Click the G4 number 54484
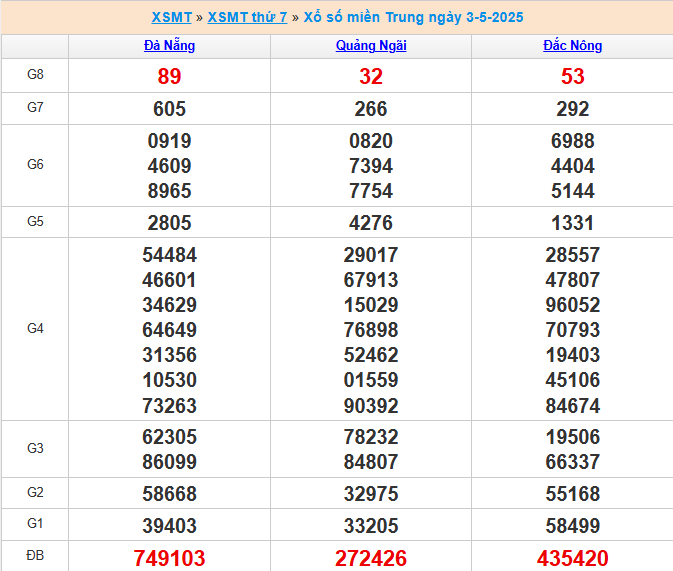 click(169, 255)
